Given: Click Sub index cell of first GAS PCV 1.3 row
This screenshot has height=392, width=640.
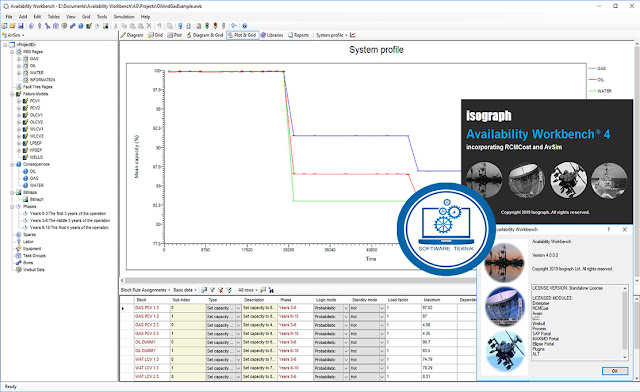Looking at the screenshot, I should coord(188,308).
